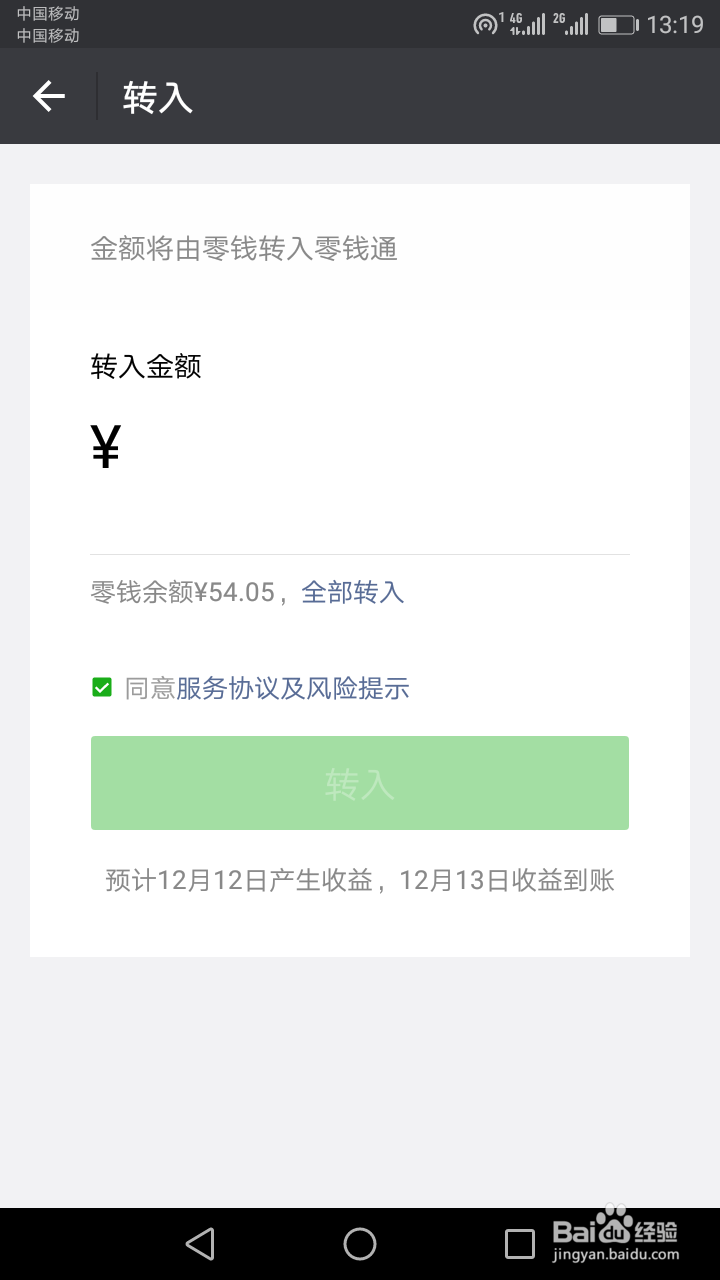Tap the 转入 page title

[157, 97]
